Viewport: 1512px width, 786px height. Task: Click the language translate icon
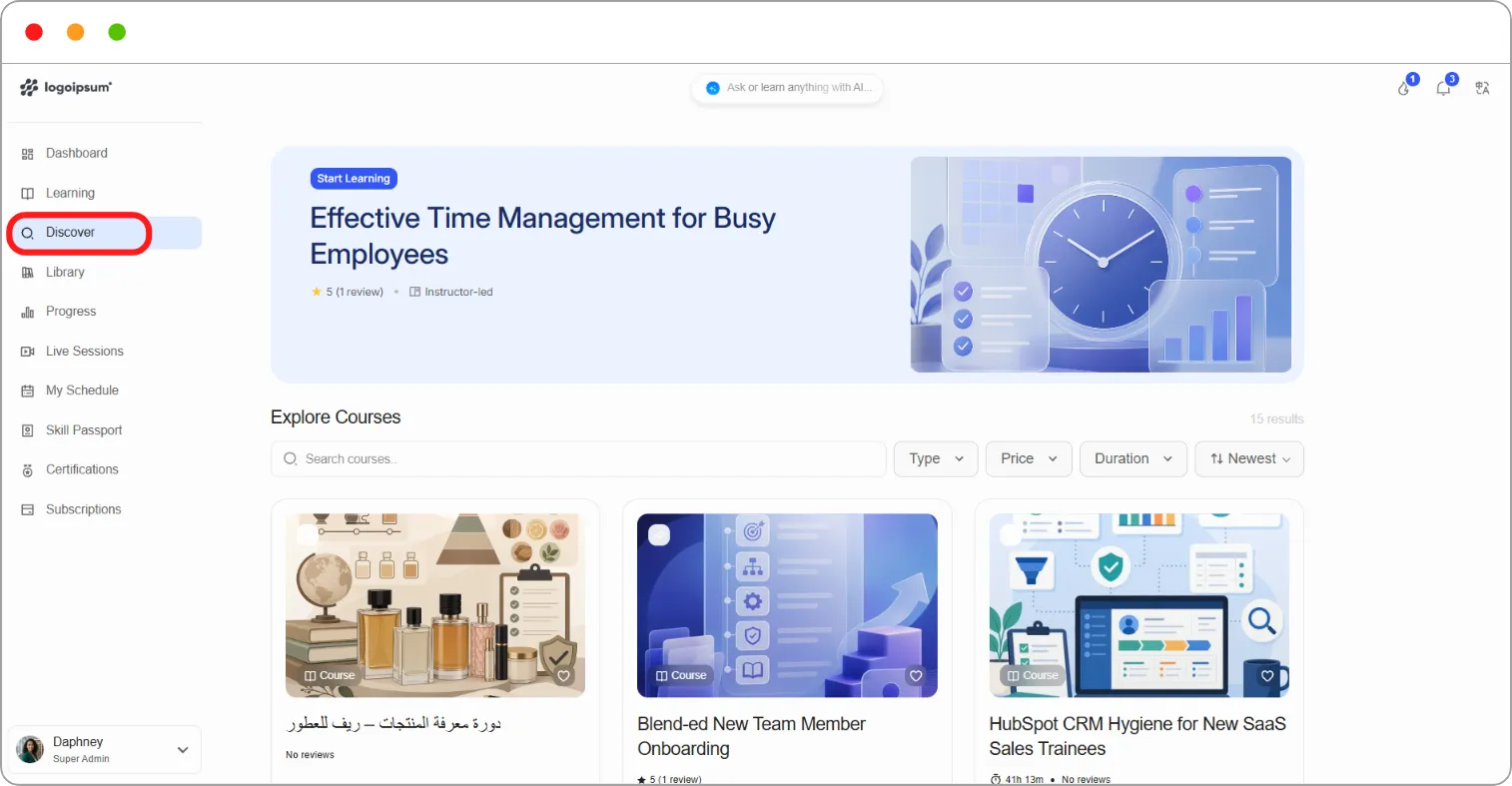click(x=1482, y=88)
